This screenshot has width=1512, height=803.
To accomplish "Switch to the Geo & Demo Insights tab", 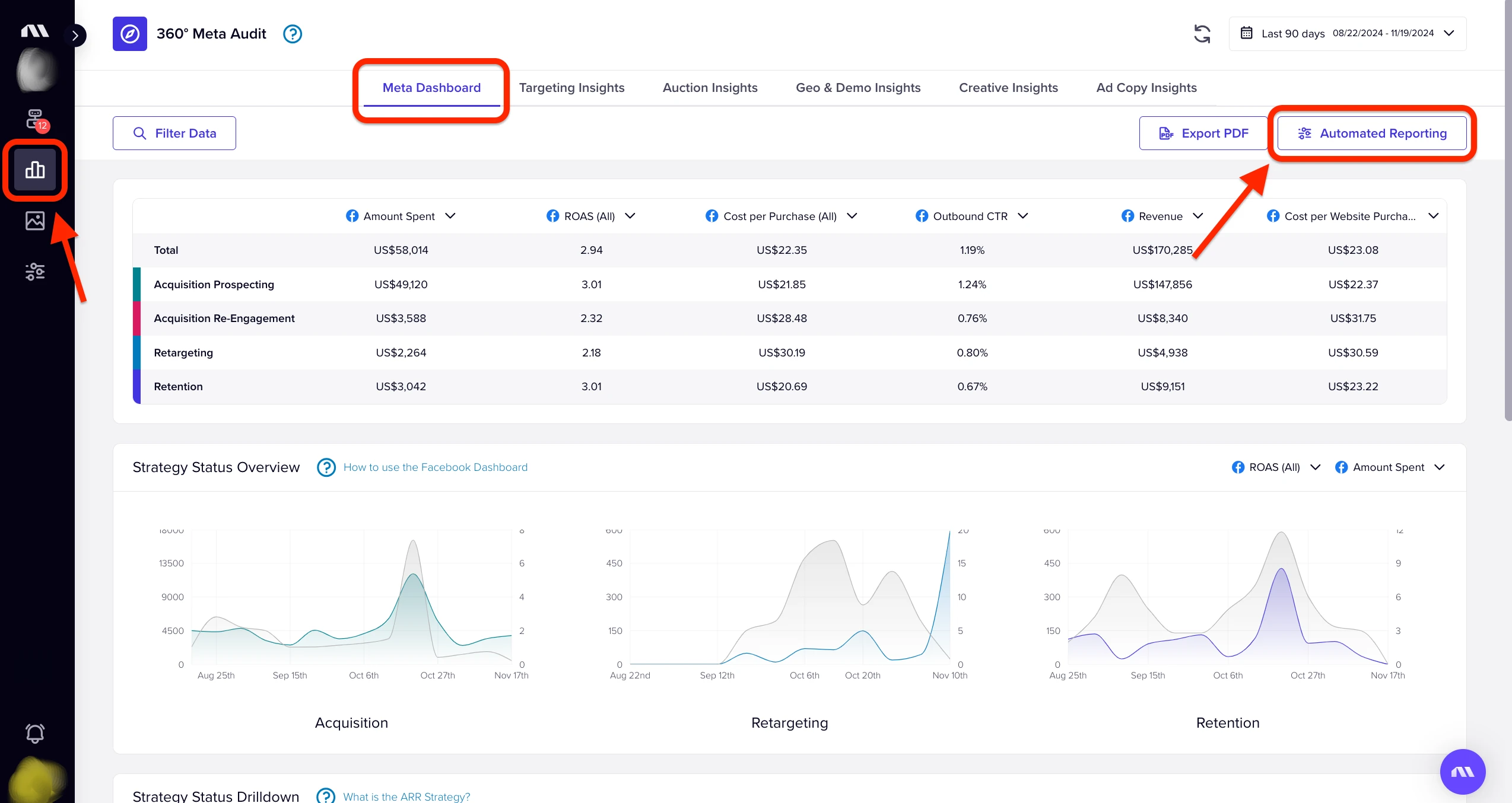I will point(858,88).
